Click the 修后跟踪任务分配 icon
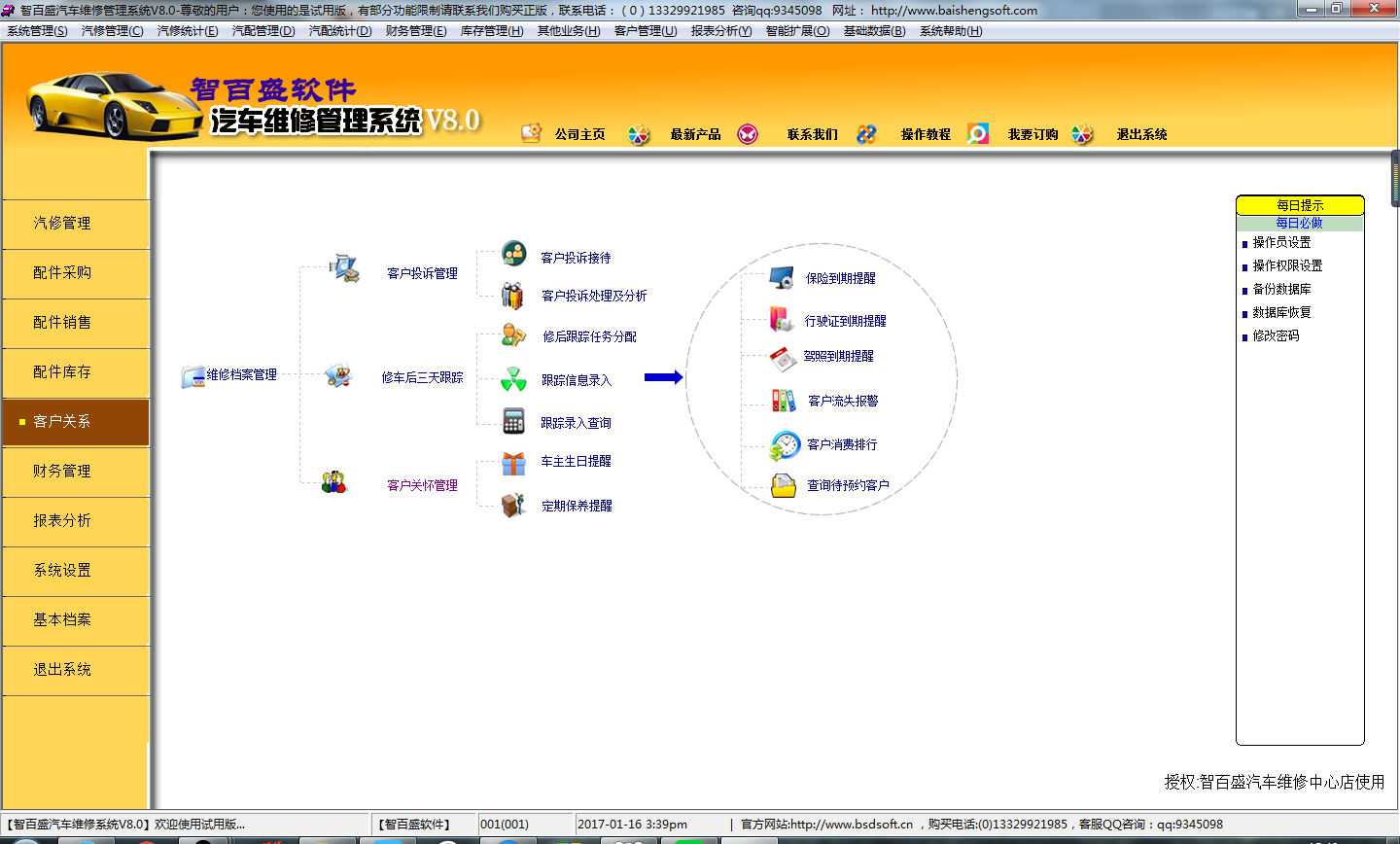1400x844 pixels. click(x=513, y=335)
